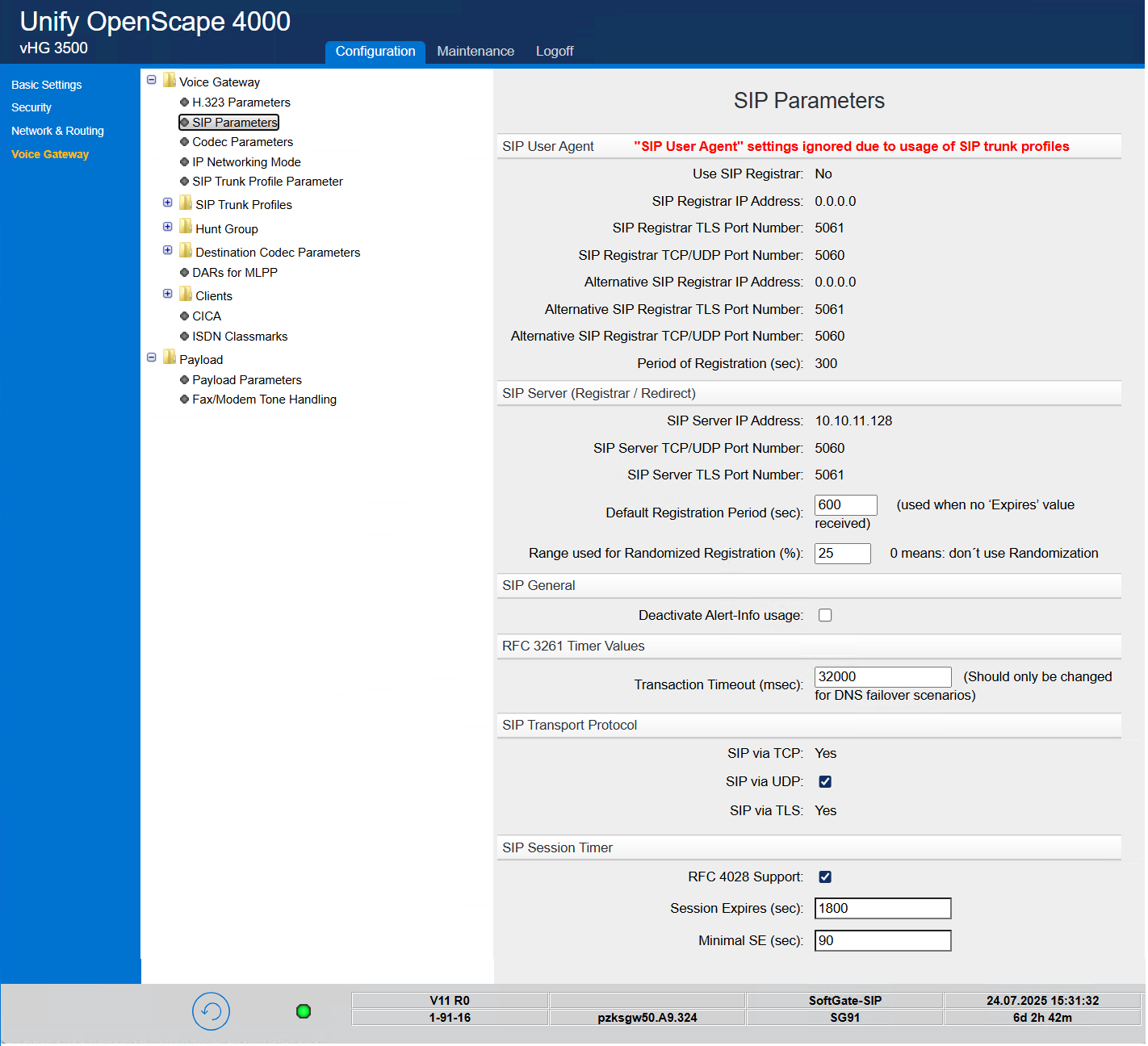
Task: Collapse the Voice Gateway tree branch
Action: click(x=152, y=79)
